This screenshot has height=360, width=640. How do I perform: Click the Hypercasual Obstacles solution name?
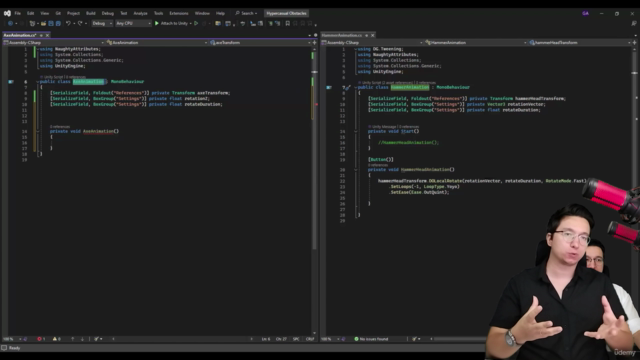pos(286,13)
